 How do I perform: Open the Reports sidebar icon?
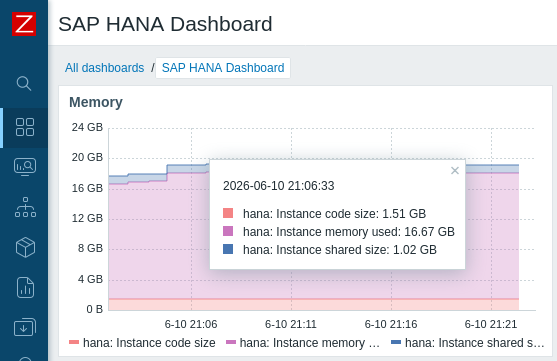25,287
